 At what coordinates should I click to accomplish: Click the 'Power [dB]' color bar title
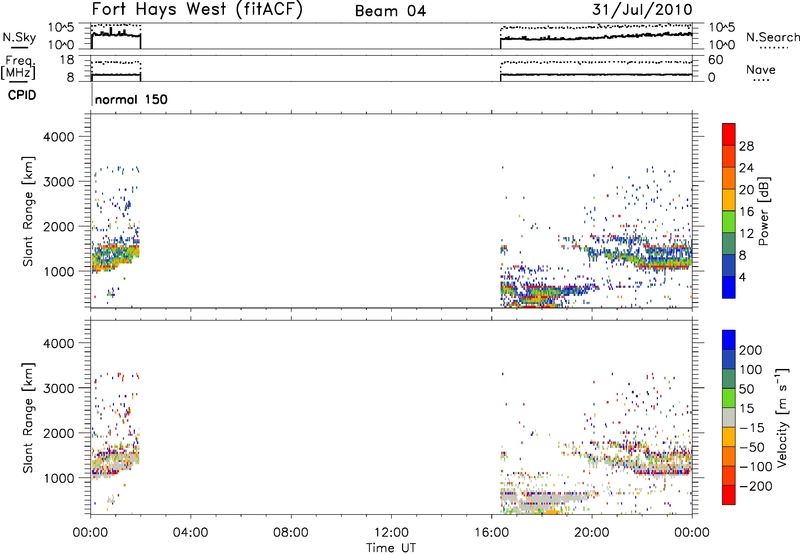(x=763, y=211)
